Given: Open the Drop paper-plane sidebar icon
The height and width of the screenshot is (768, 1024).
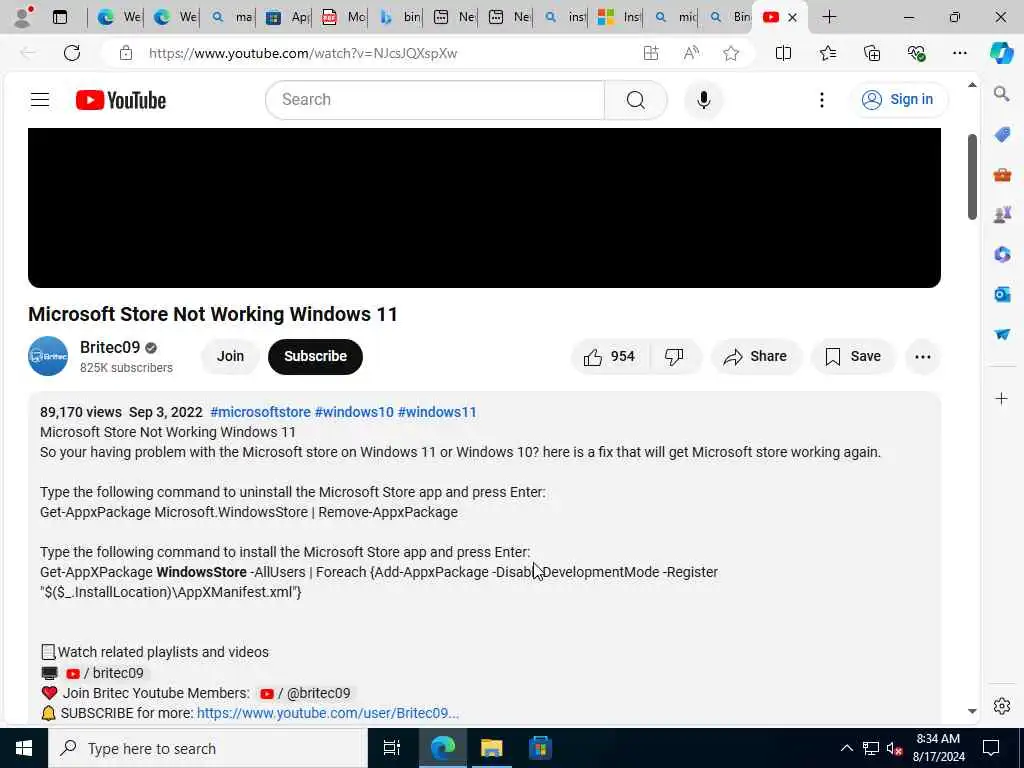Looking at the screenshot, I should click(1002, 334).
